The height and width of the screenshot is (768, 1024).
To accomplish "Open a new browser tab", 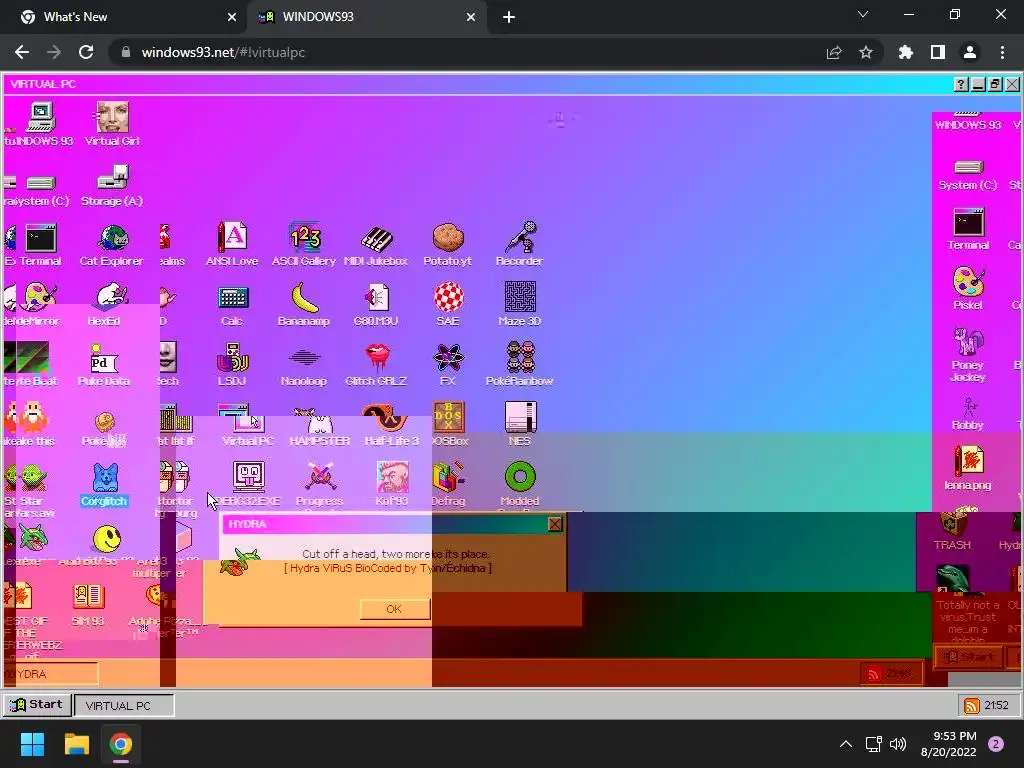I will tap(509, 18).
